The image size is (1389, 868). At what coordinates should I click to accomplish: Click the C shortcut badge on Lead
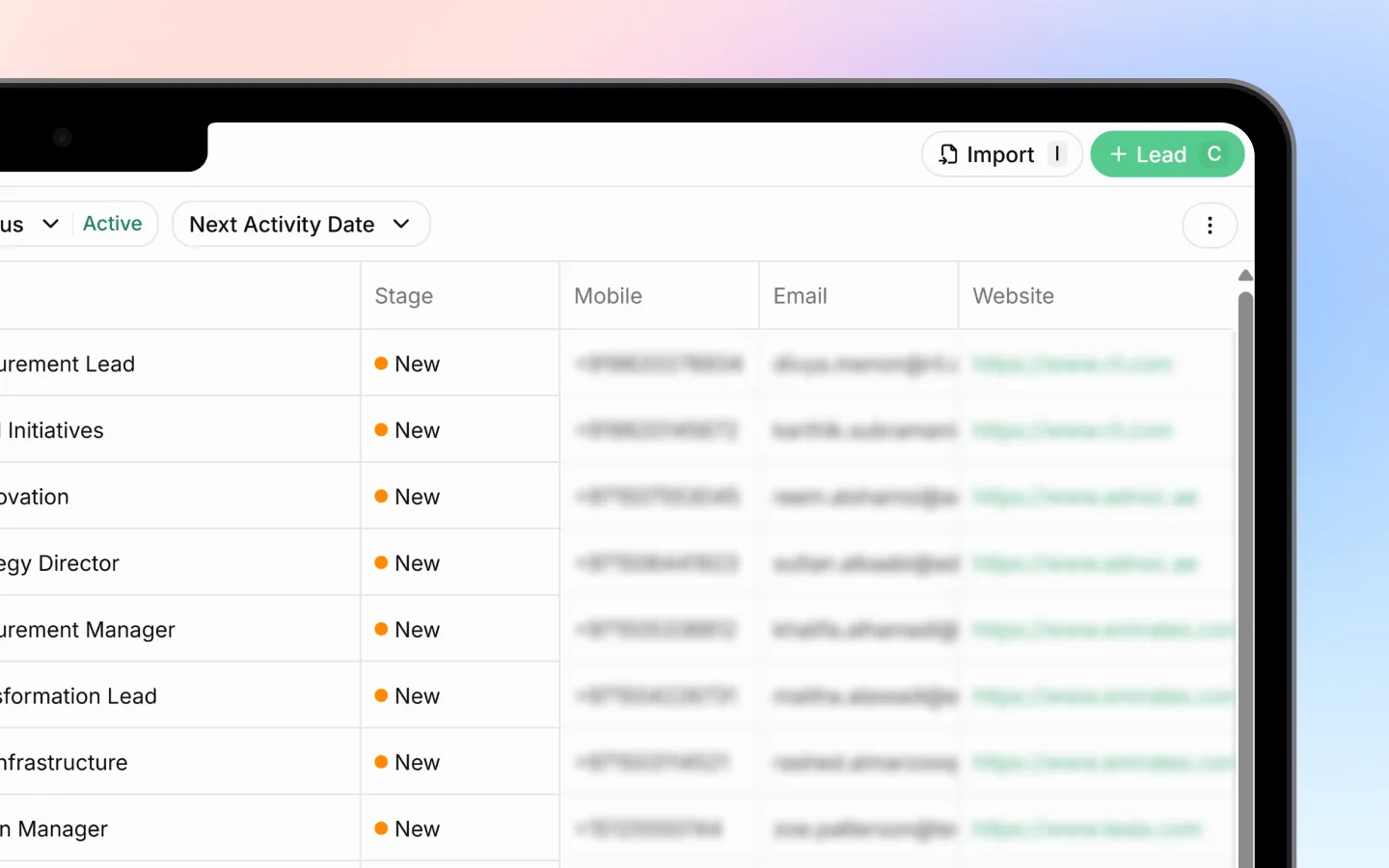pos(1214,154)
